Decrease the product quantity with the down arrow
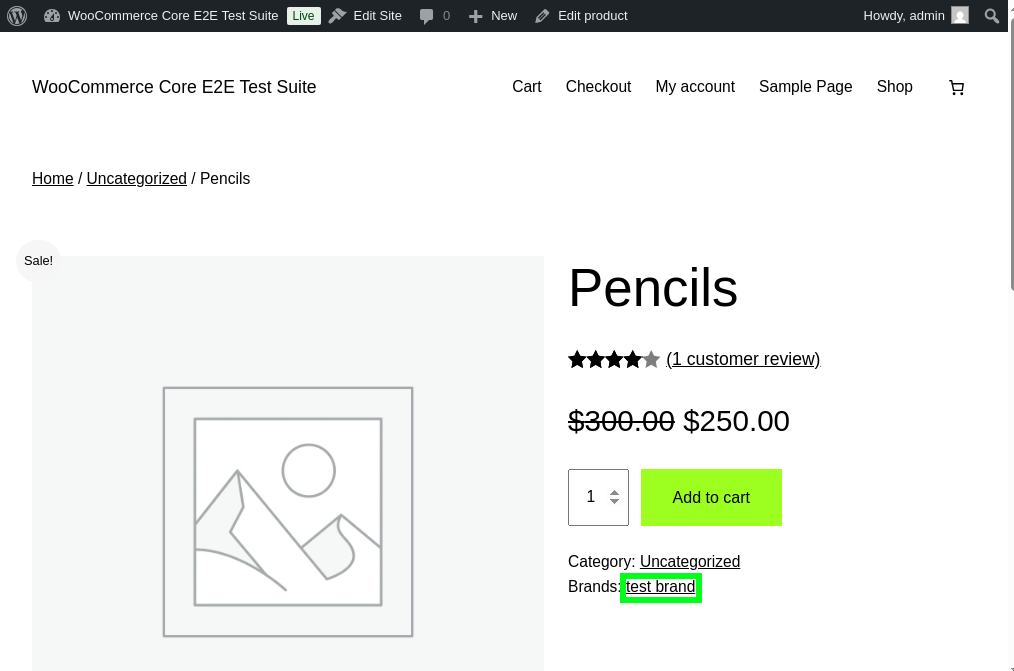 click(614, 502)
